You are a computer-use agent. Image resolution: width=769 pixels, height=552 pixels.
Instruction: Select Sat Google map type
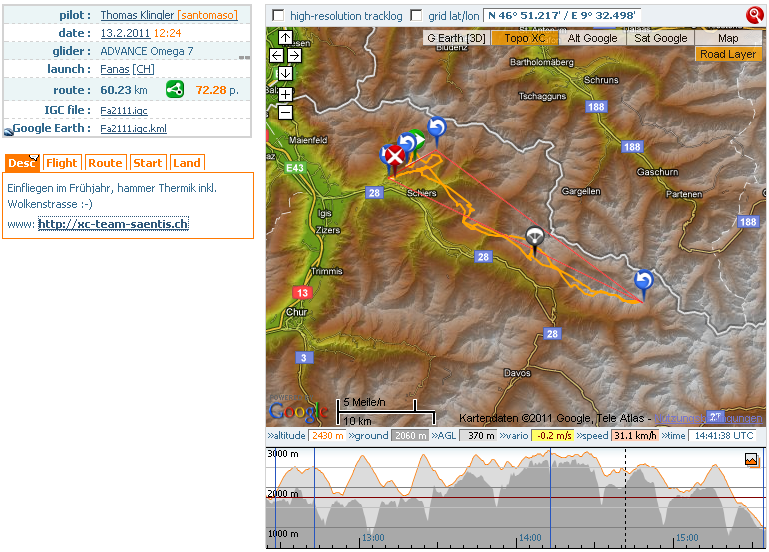(661, 38)
